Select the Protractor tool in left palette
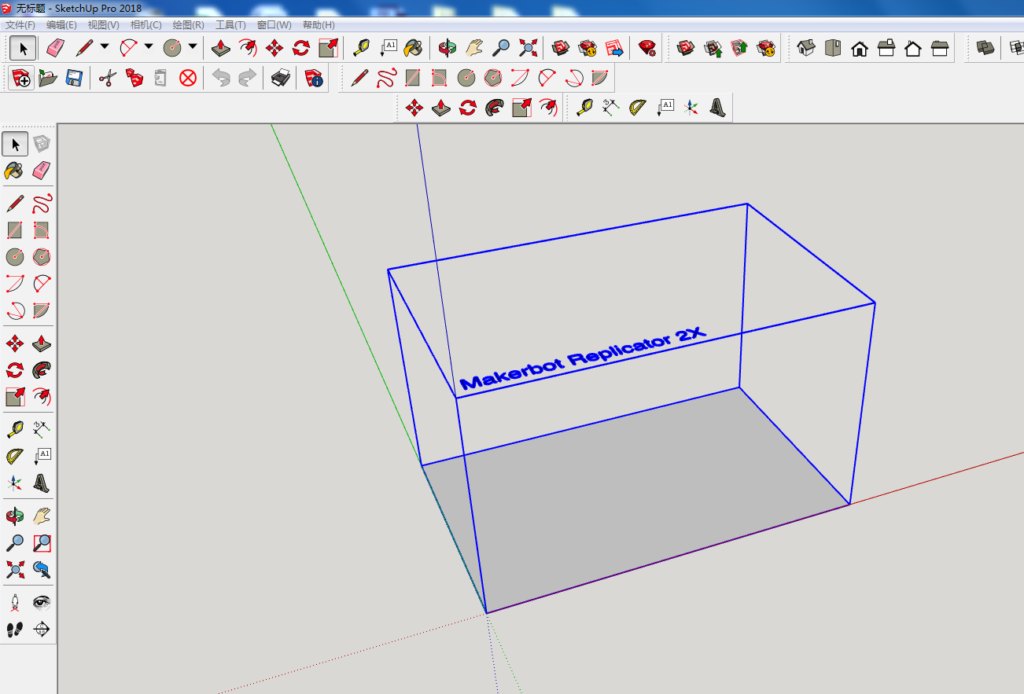This screenshot has height=694, width=1024. pyautogui.click(x=14, y=456)
